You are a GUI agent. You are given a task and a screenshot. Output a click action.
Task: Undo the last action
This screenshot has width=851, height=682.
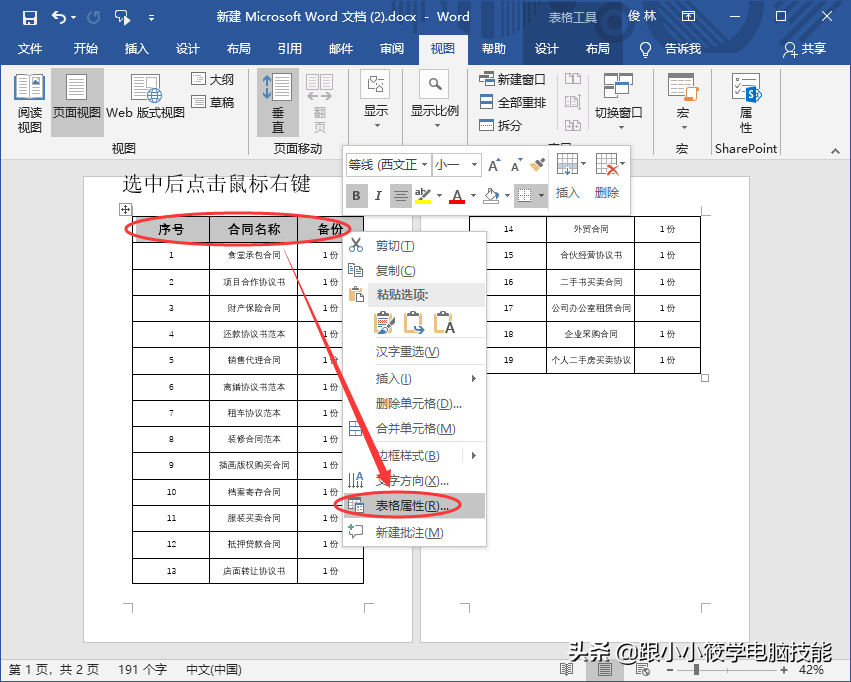[59, 17]
